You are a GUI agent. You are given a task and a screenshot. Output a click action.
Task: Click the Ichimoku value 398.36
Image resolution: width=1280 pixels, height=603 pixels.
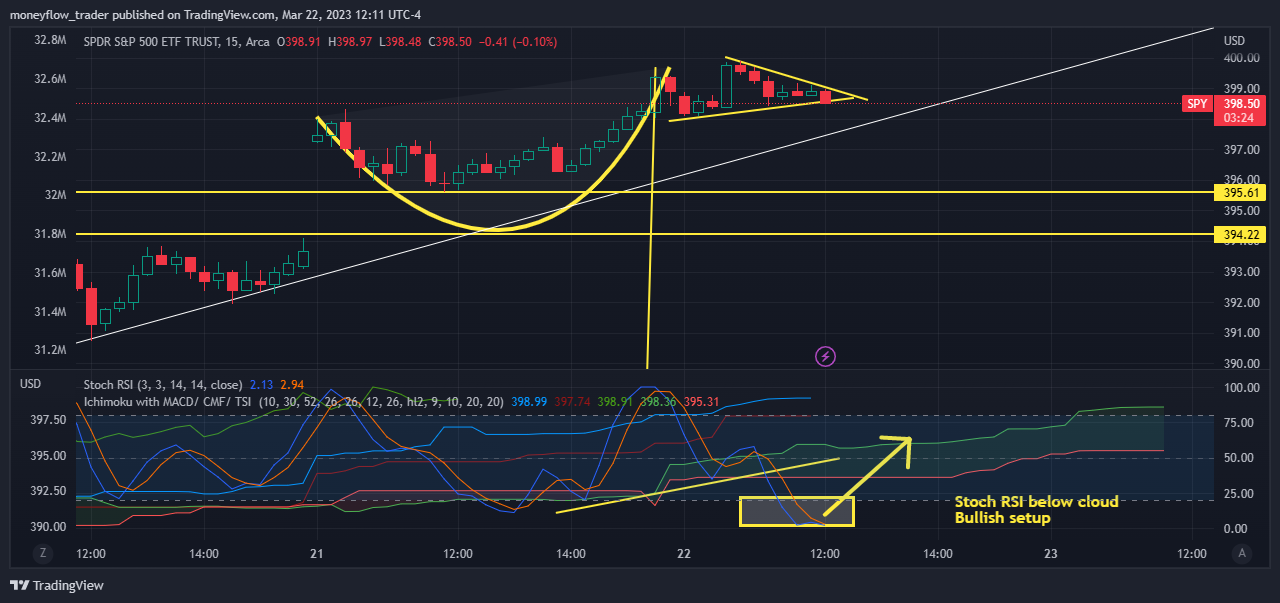657,401
